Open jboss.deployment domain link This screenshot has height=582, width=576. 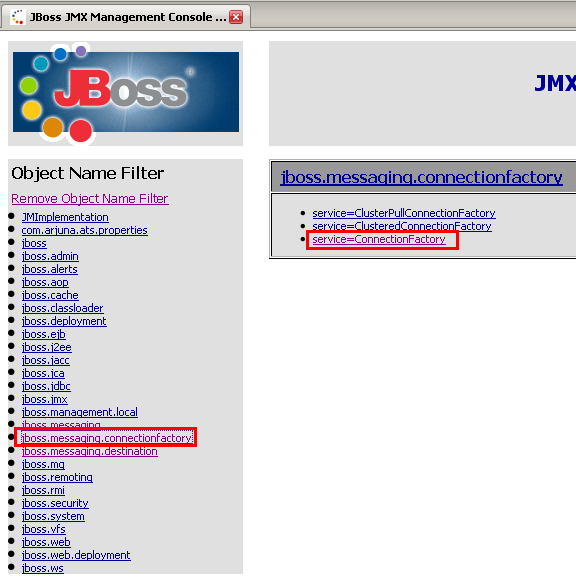64,321
